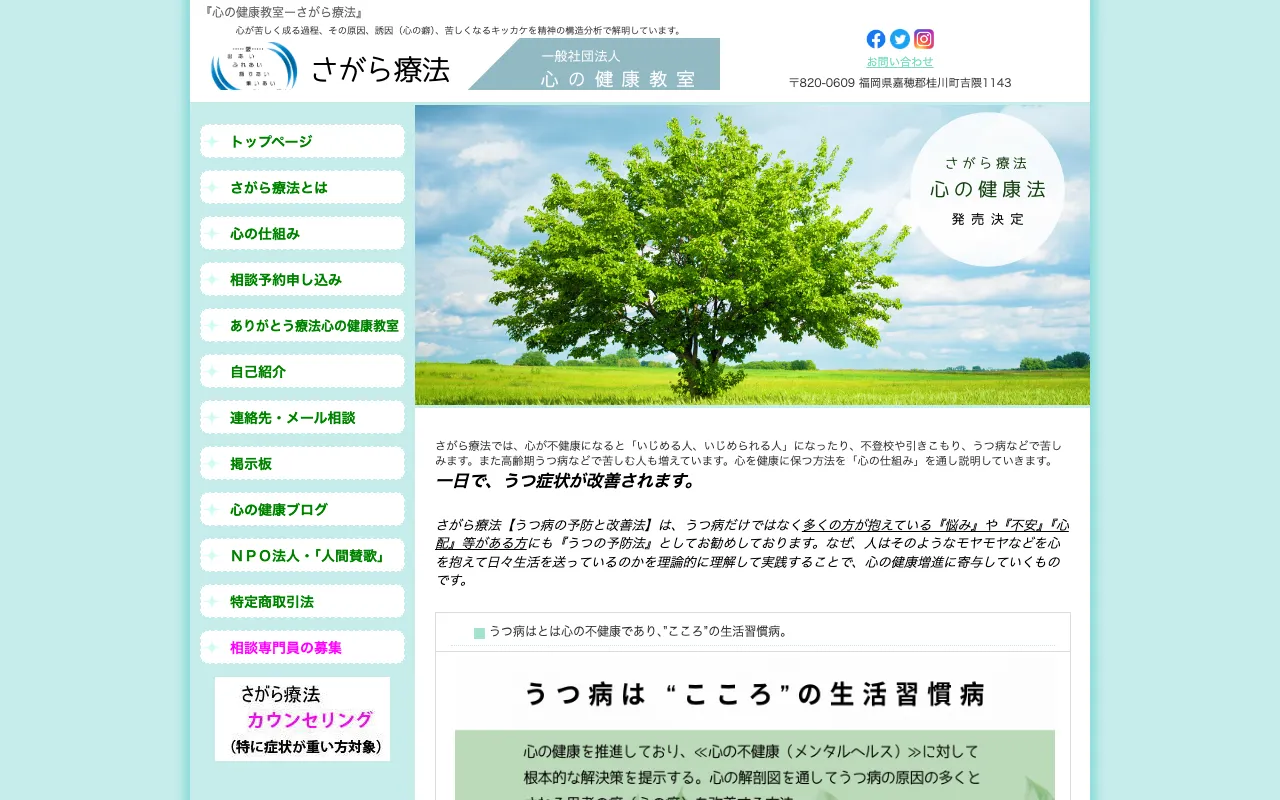
Task: Open ＮＰＯ法人・「人間賛歌」 menu item
Action: click(x=302, y=555)
